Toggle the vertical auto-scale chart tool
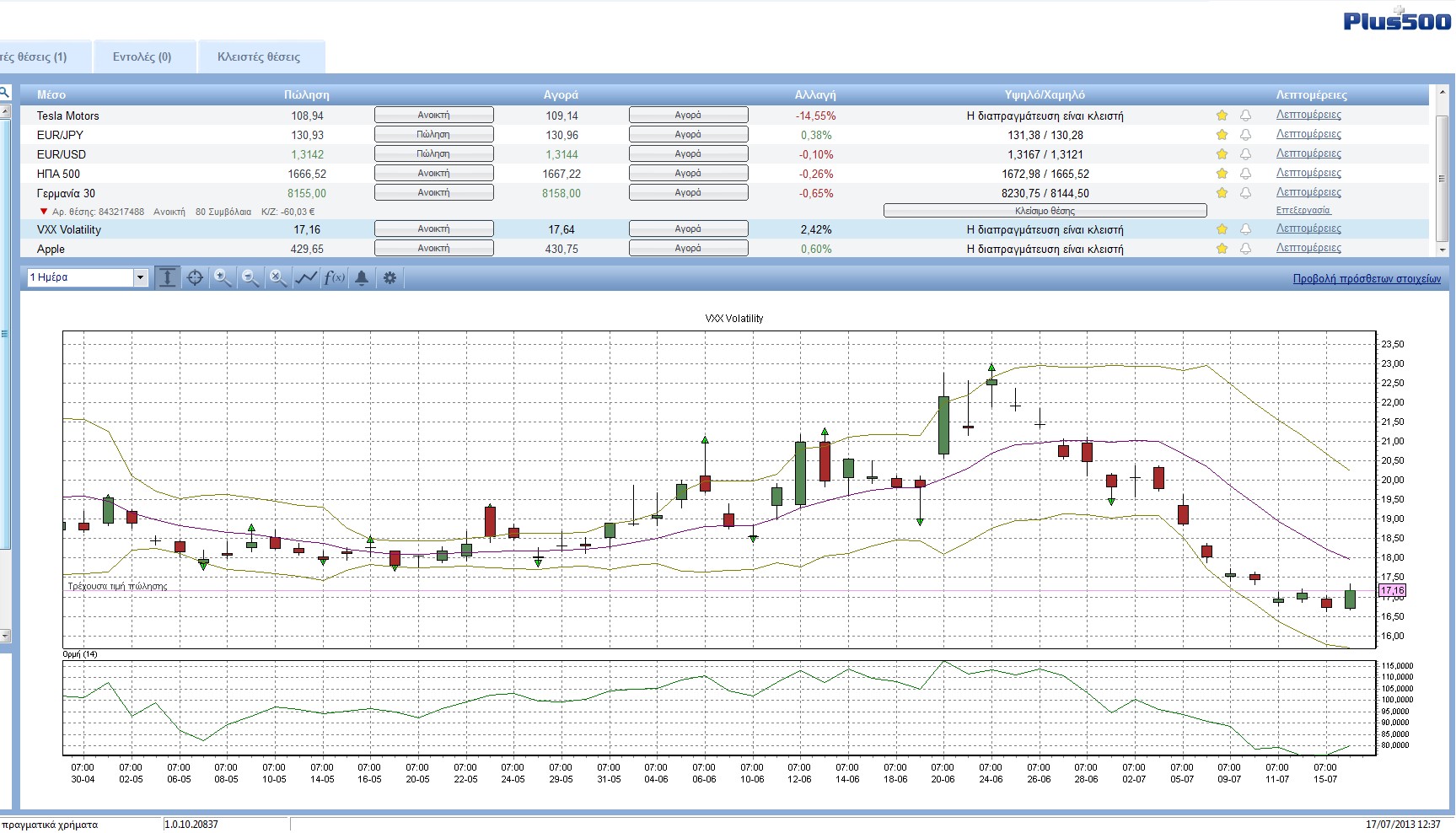 coord(168,277)
